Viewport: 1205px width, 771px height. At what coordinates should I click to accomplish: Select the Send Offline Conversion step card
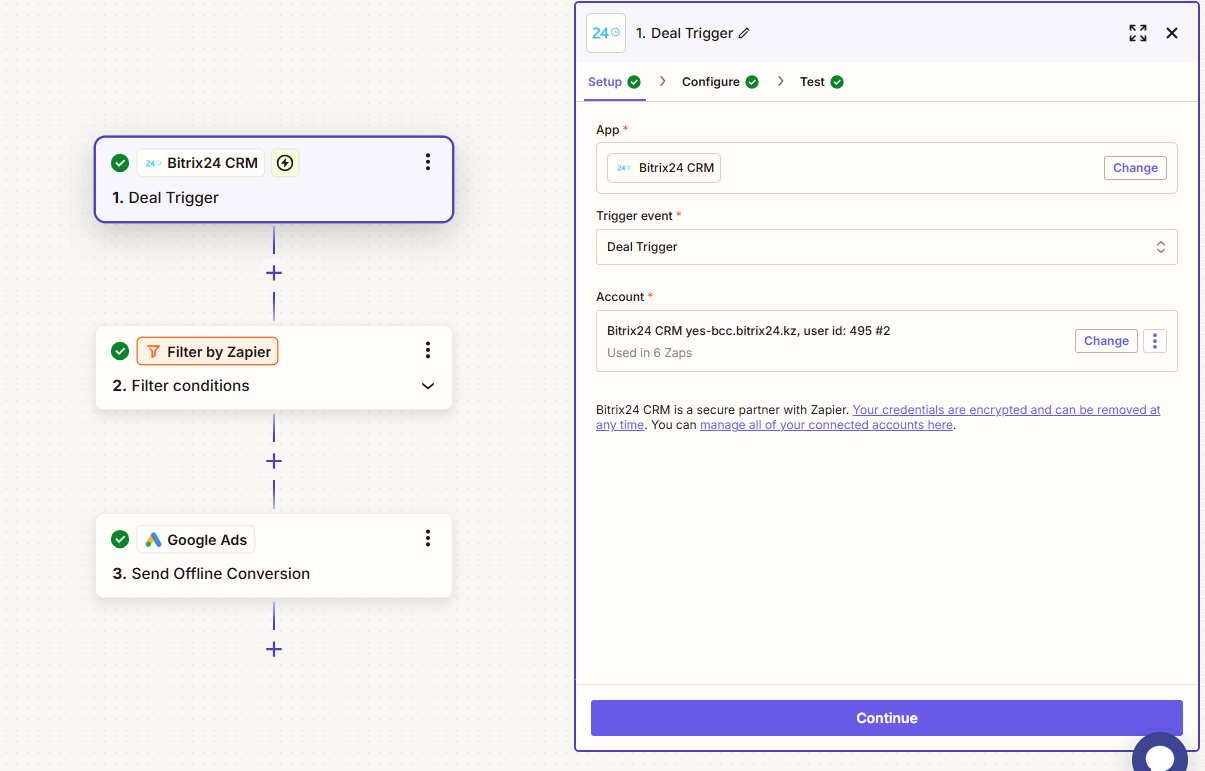pos(274,556)
